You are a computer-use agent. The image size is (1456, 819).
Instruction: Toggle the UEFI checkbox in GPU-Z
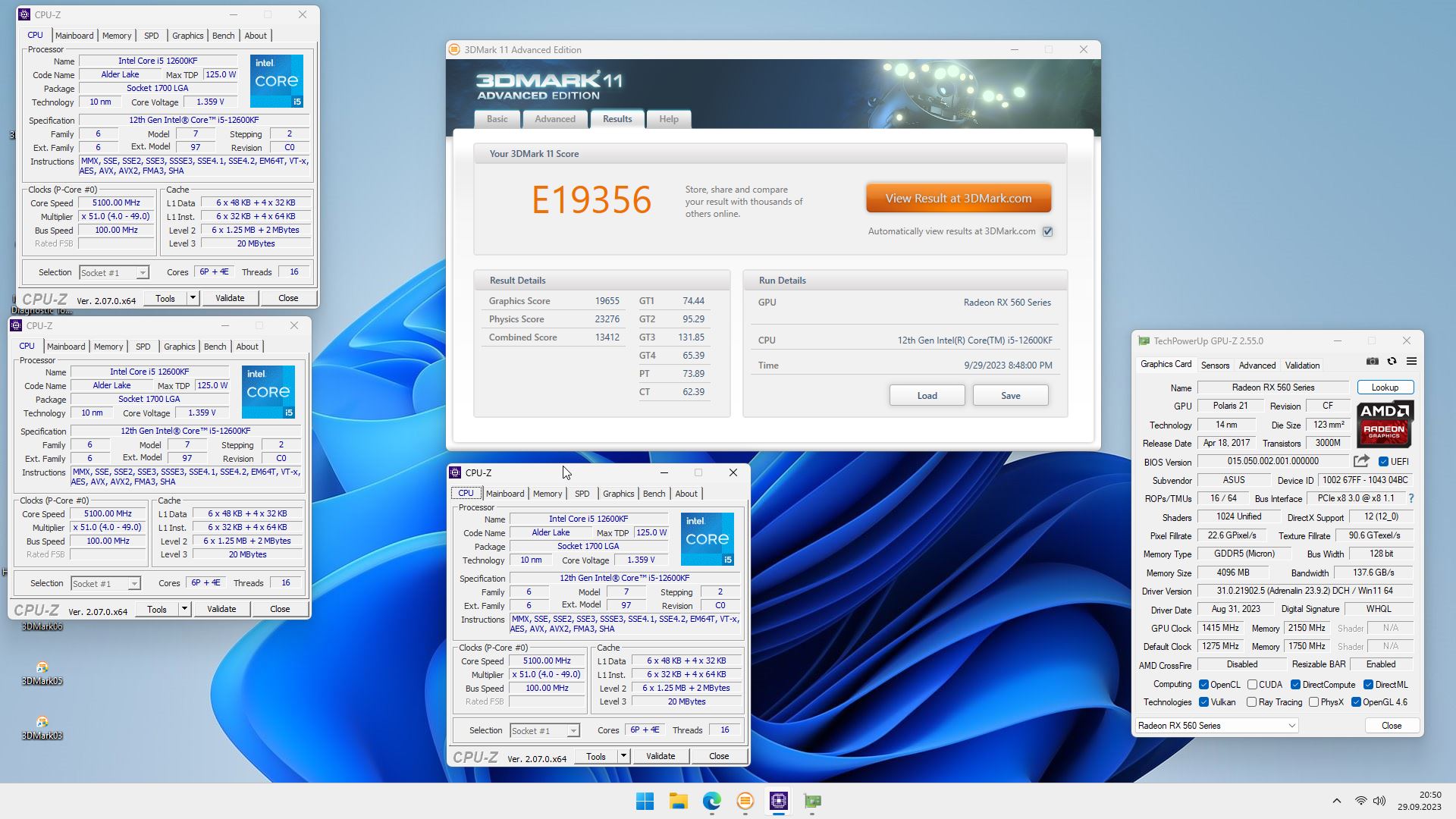1383,461
